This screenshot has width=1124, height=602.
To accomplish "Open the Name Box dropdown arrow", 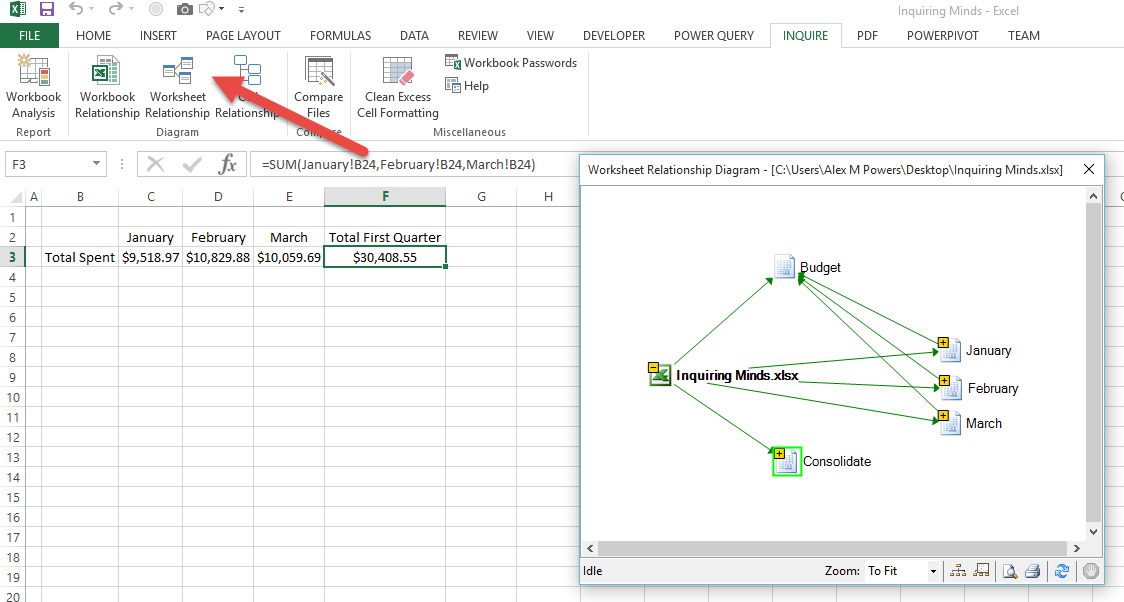I will pyautogui.click(x=97, y=164).
